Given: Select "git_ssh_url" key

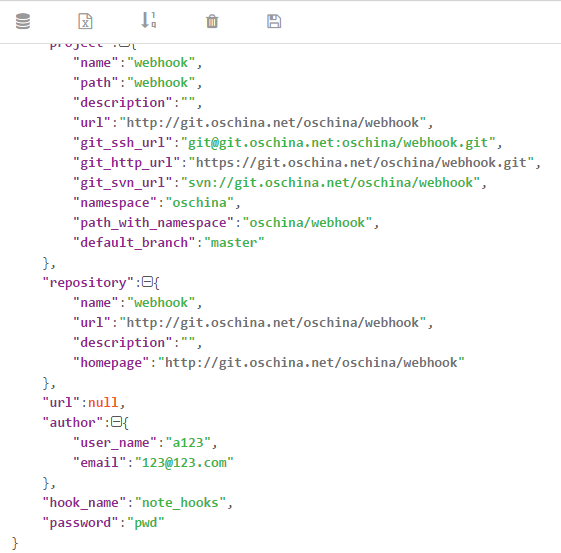Looking at the screenshot, I should coord(122,143).
